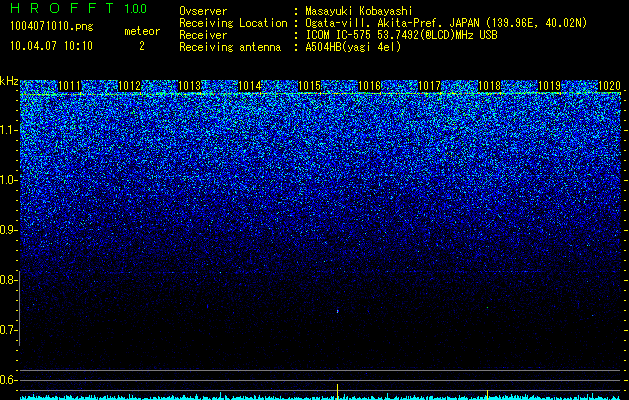Screen dimensions: 629x400
Task: Click the 1018 time marker
Action: pos(489,85)
